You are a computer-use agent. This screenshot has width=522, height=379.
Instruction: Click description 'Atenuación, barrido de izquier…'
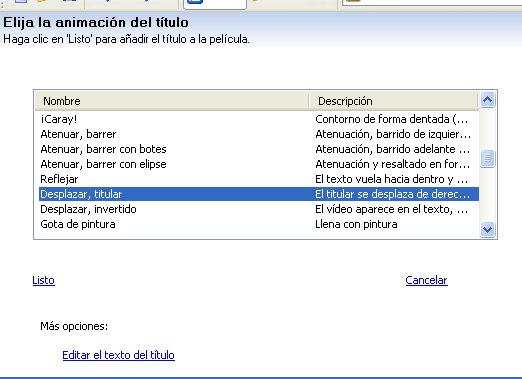pos(393,134)
